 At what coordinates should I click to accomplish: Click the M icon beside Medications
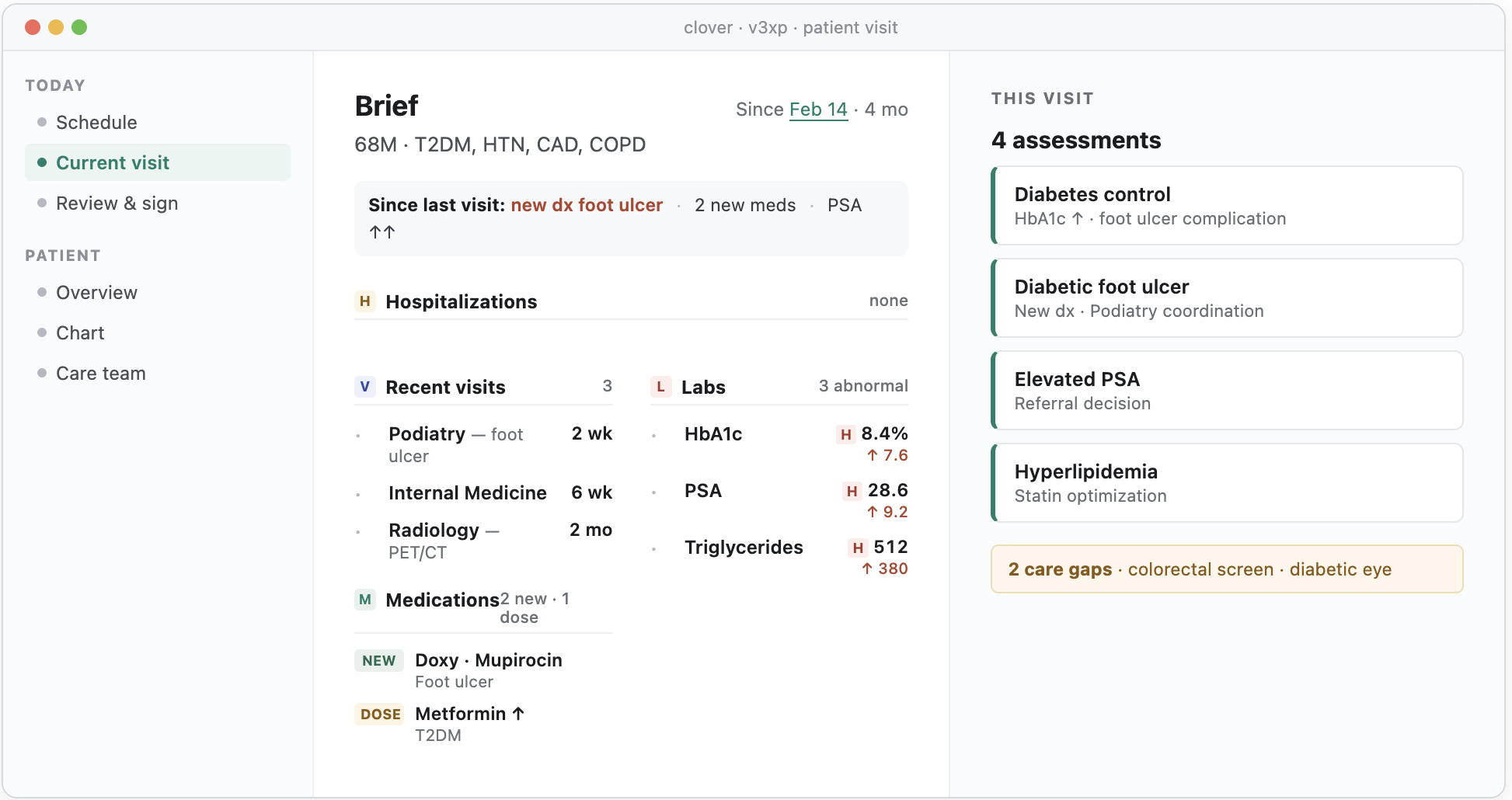(364, 600)
